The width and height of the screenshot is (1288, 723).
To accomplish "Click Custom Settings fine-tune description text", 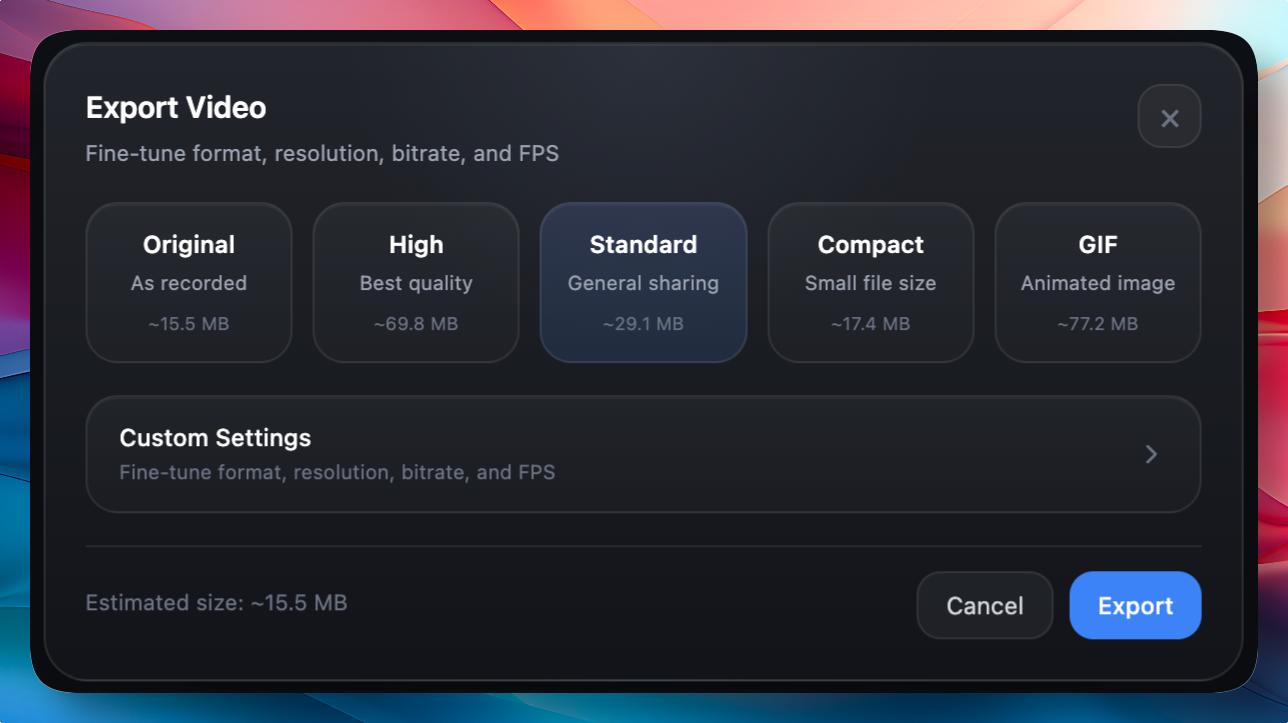I will [337, 472].
